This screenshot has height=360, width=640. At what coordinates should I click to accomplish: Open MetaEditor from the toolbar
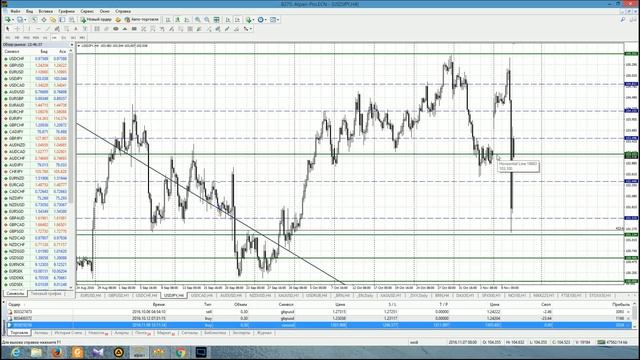(118, 20)
